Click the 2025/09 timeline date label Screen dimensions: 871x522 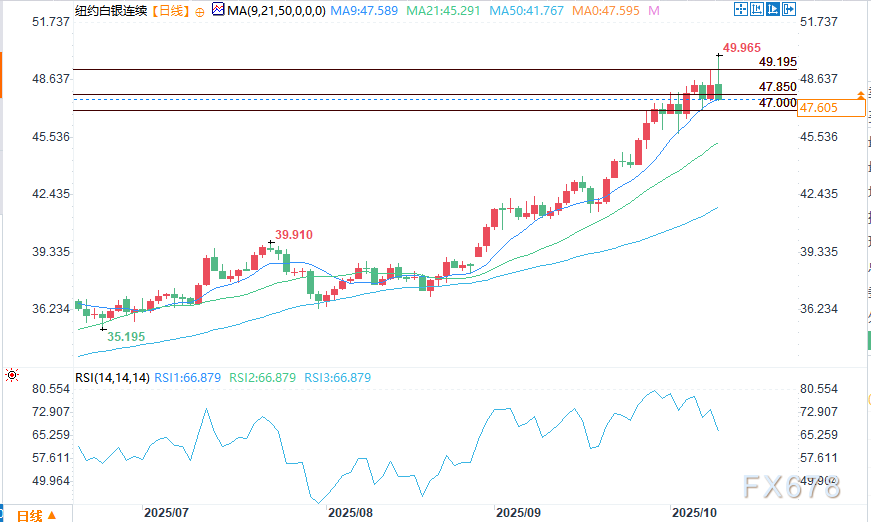518,512
